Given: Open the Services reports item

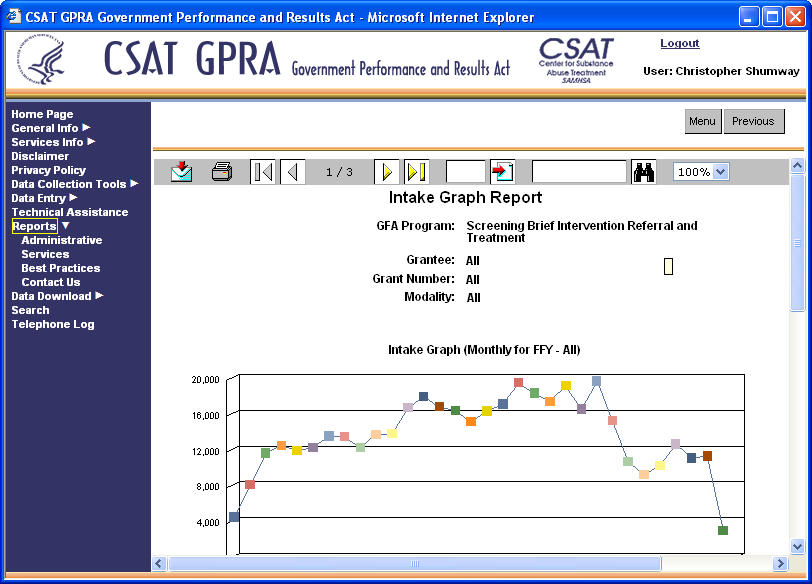Looking at the screenshot, I should (45, 254).
